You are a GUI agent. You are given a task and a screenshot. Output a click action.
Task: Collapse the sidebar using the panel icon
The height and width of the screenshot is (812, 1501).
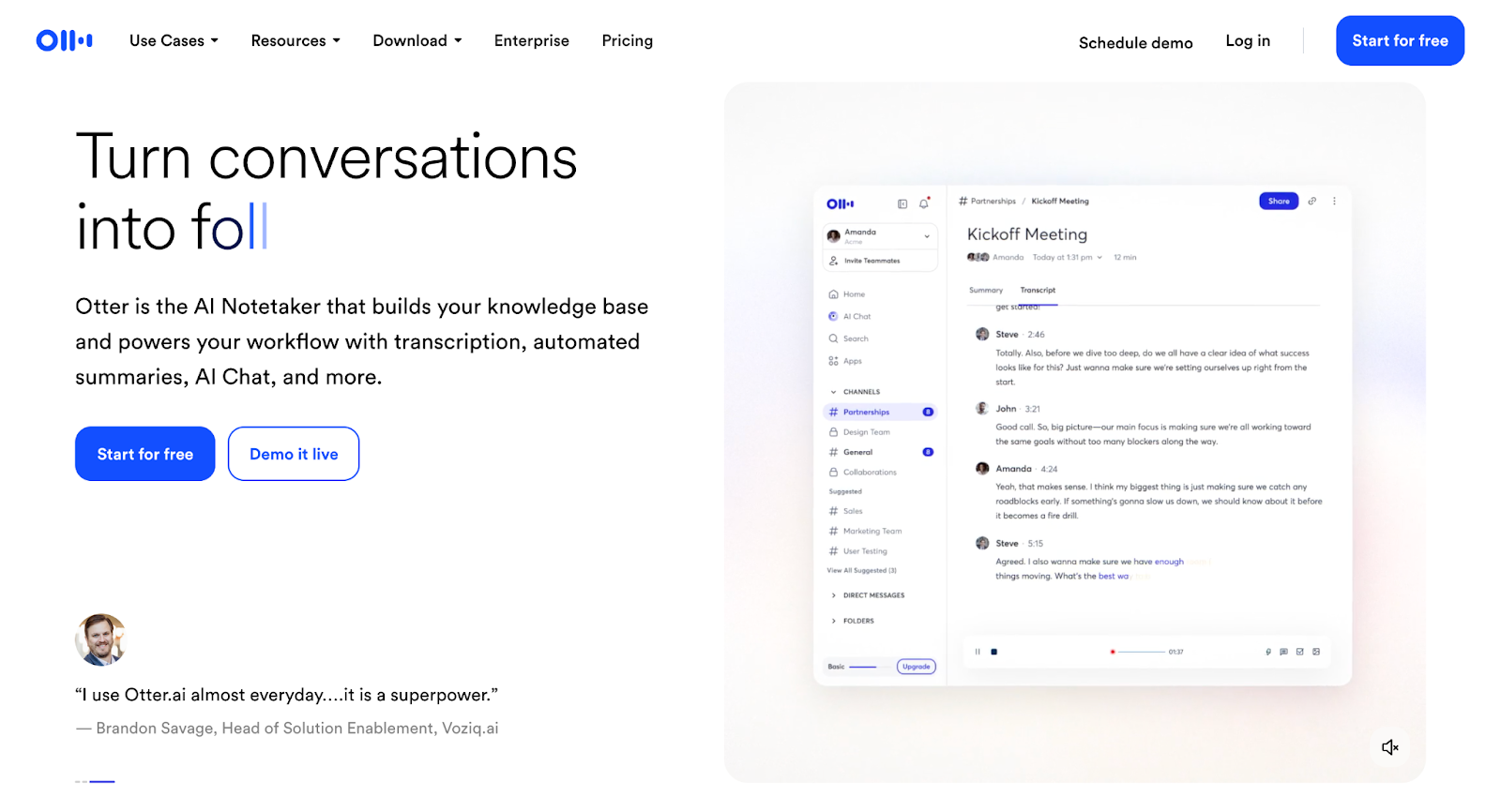(x=902, y=203)
